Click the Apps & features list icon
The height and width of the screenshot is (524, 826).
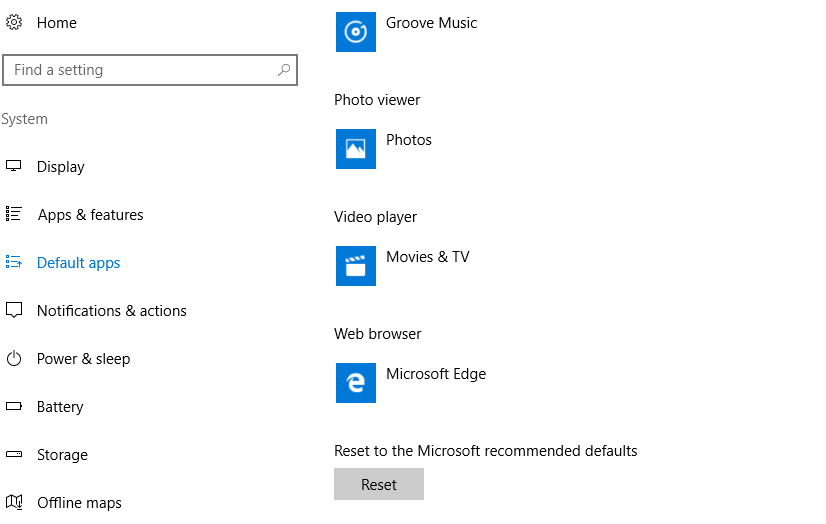point(14,214)
